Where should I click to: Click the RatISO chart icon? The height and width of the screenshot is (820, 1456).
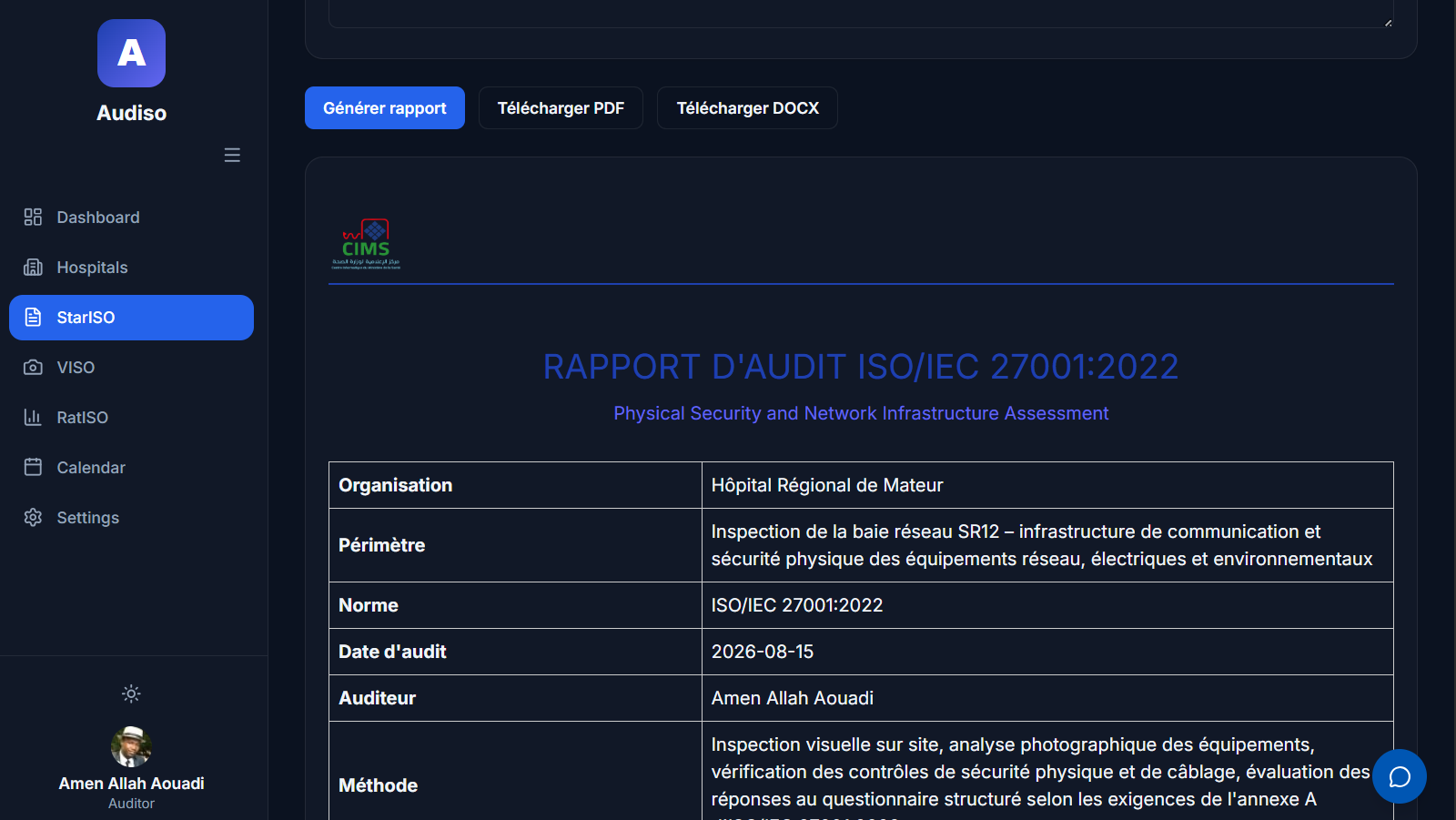[x=33, y=417]
